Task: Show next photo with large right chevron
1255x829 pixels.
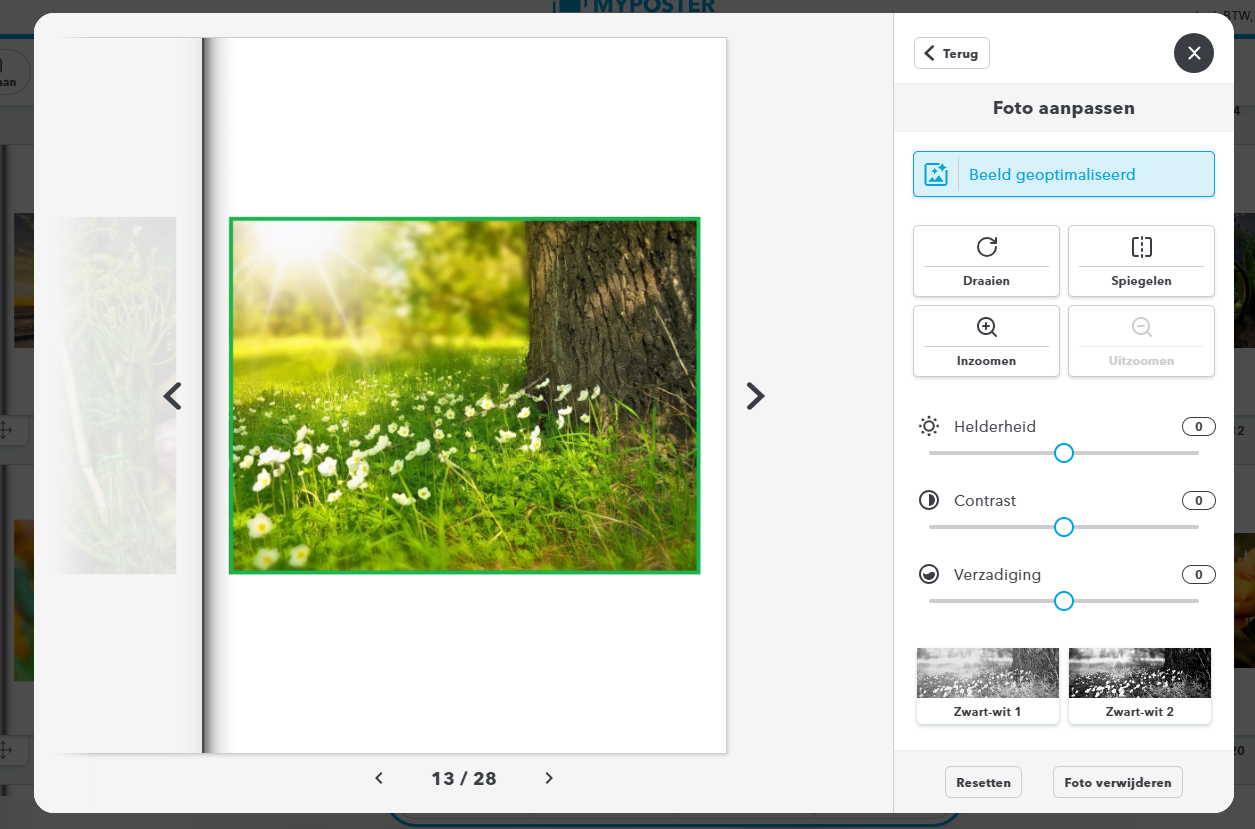Action: (x=755, y=396)
